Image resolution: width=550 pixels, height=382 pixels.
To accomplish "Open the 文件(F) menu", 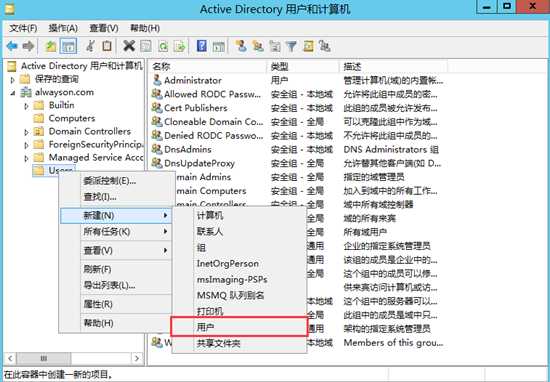I will (x=23, y=28).
